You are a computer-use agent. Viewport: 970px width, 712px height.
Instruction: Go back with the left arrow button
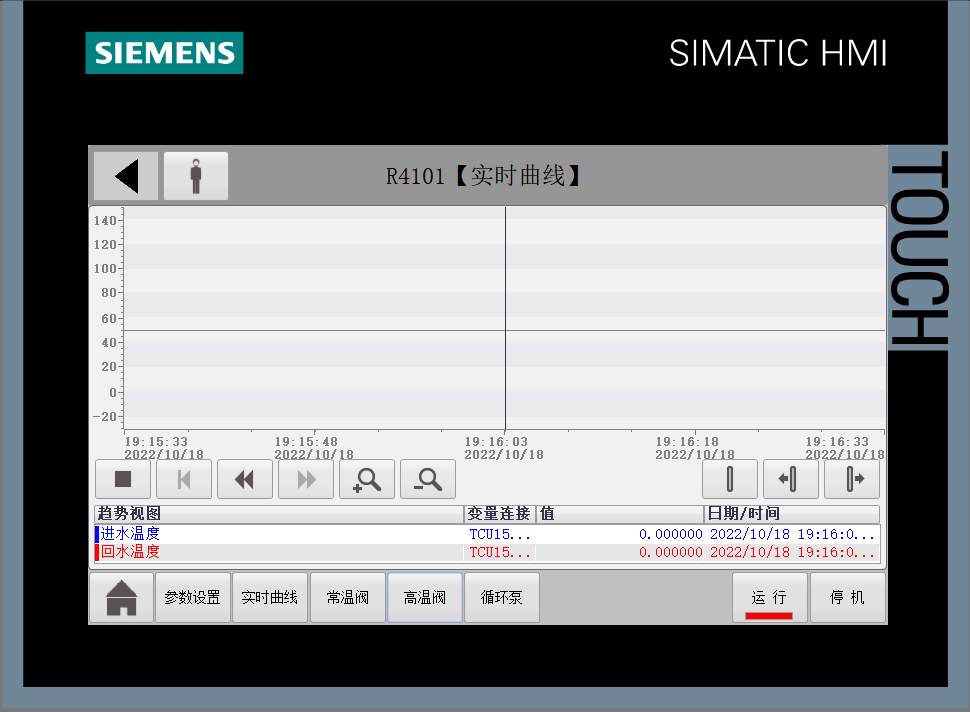tap(126, 176)
